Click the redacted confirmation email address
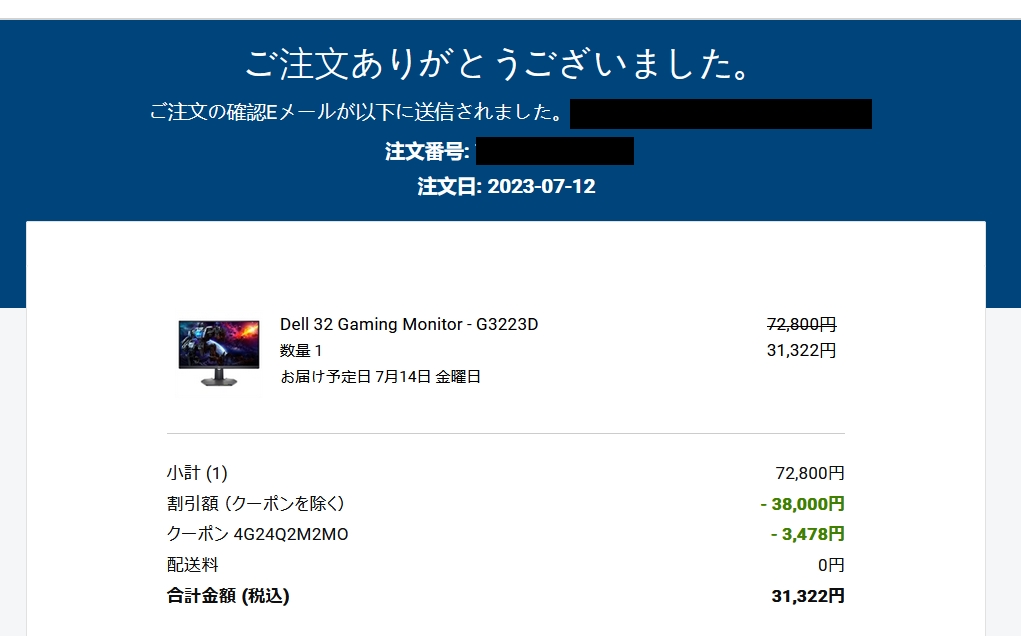The image size is (1021, 636). [x=720, y=114]
